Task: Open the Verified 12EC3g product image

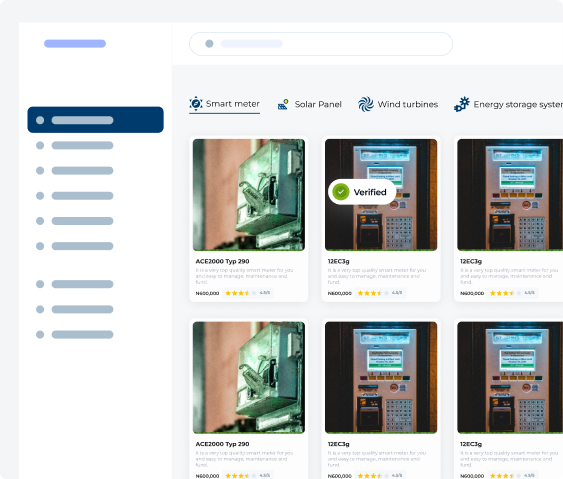Action: pyautogui.click(x=381, y=195)
